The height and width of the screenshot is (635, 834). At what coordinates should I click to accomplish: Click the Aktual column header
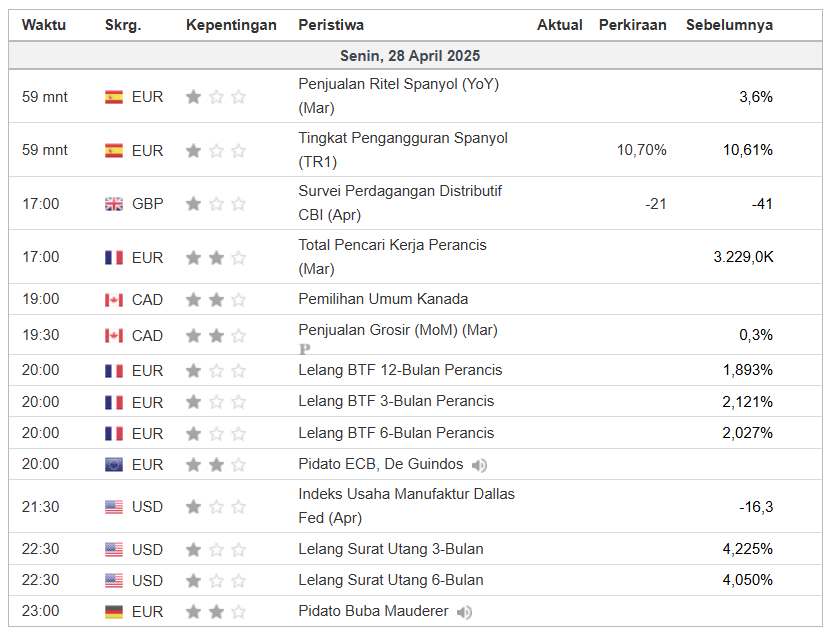pyautogui.click(x=560, y=25)
